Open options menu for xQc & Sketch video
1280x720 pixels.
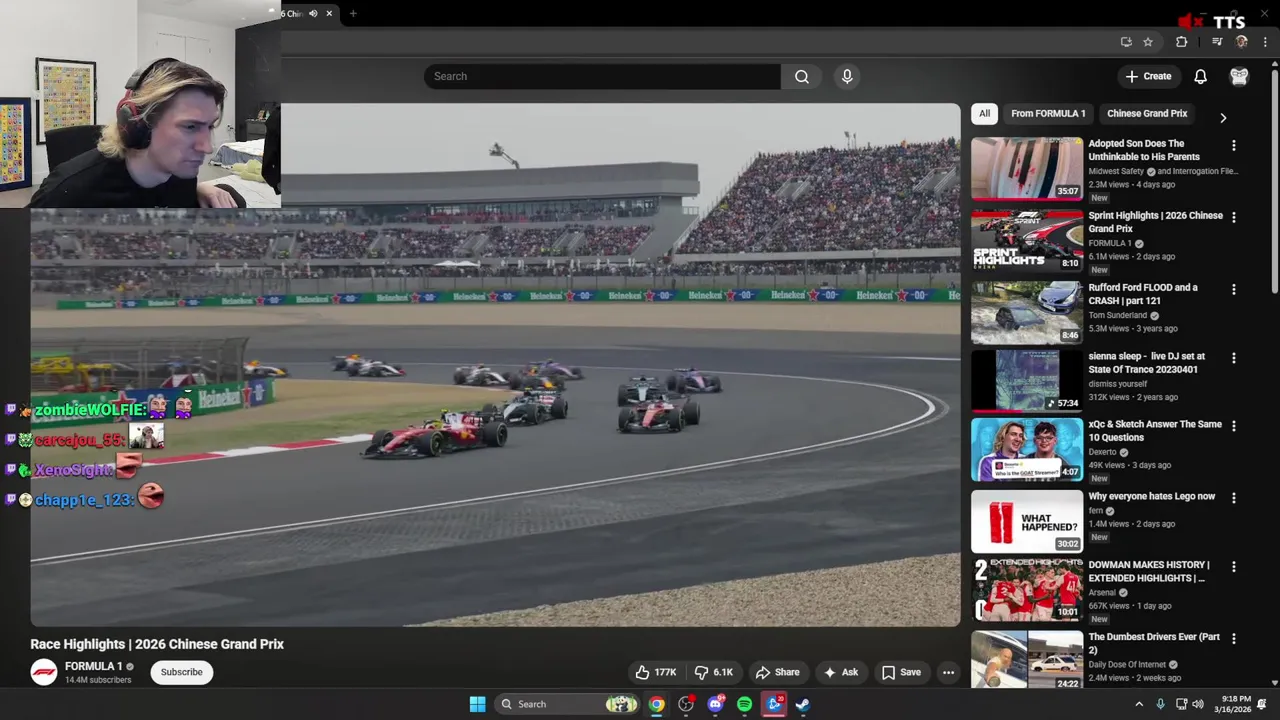pos(1233,426)
